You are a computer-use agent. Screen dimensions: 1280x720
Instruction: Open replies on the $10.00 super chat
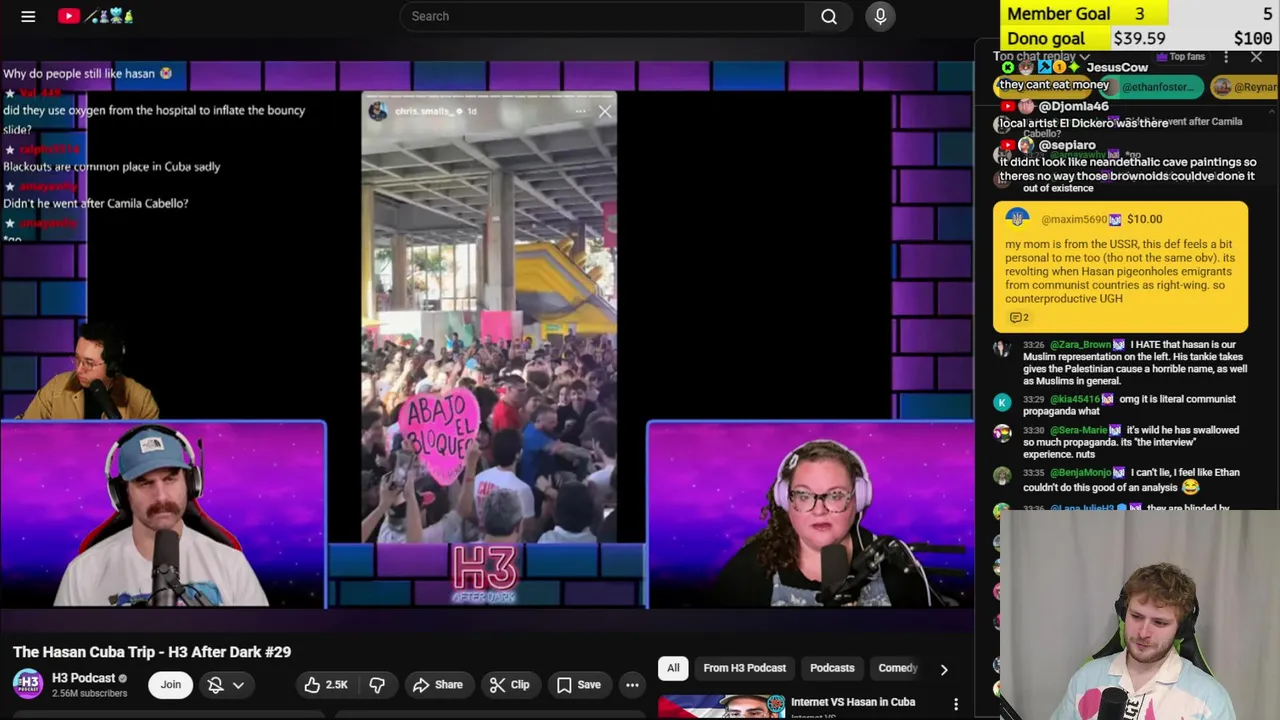1019,318
